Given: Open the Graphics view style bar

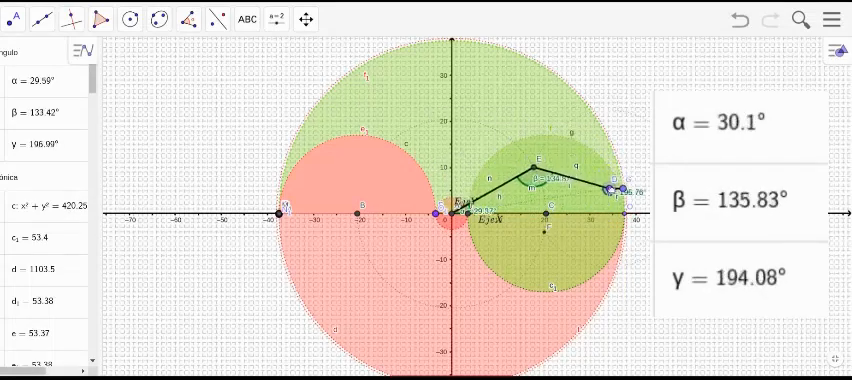Looking at the screenshot, I should [x=838, y=51].
